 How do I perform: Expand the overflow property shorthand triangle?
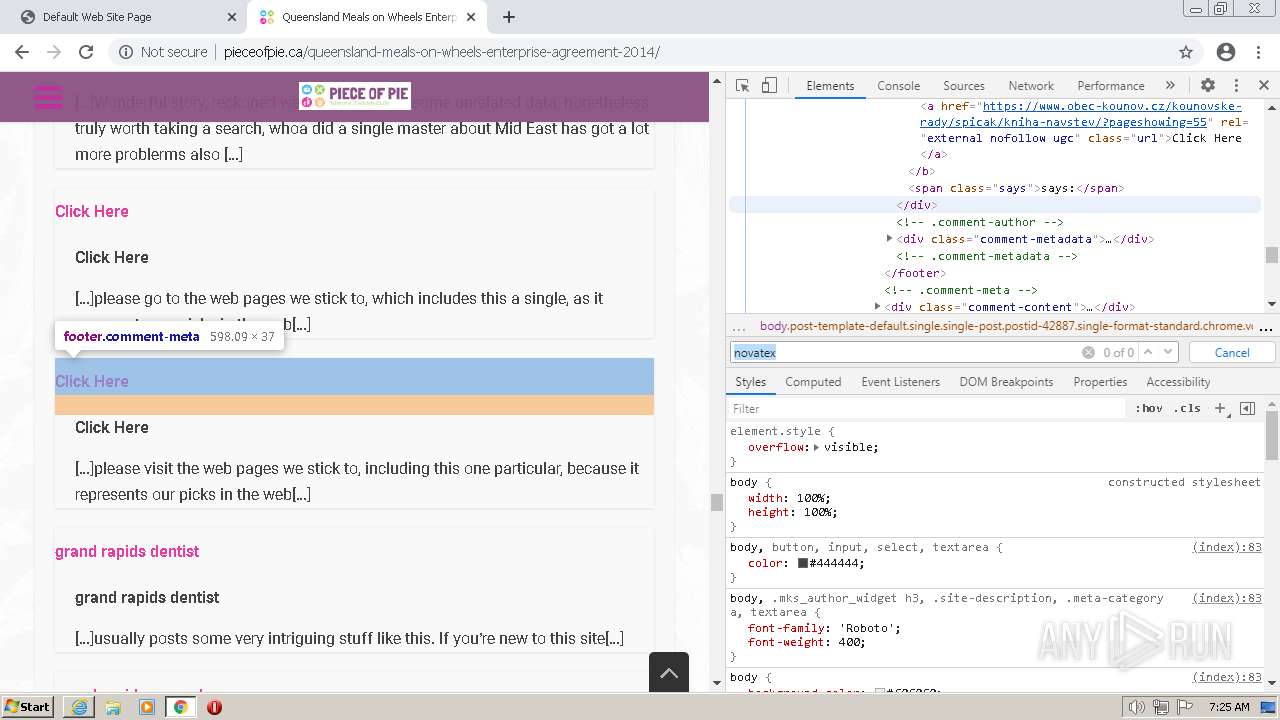point(816,447)
